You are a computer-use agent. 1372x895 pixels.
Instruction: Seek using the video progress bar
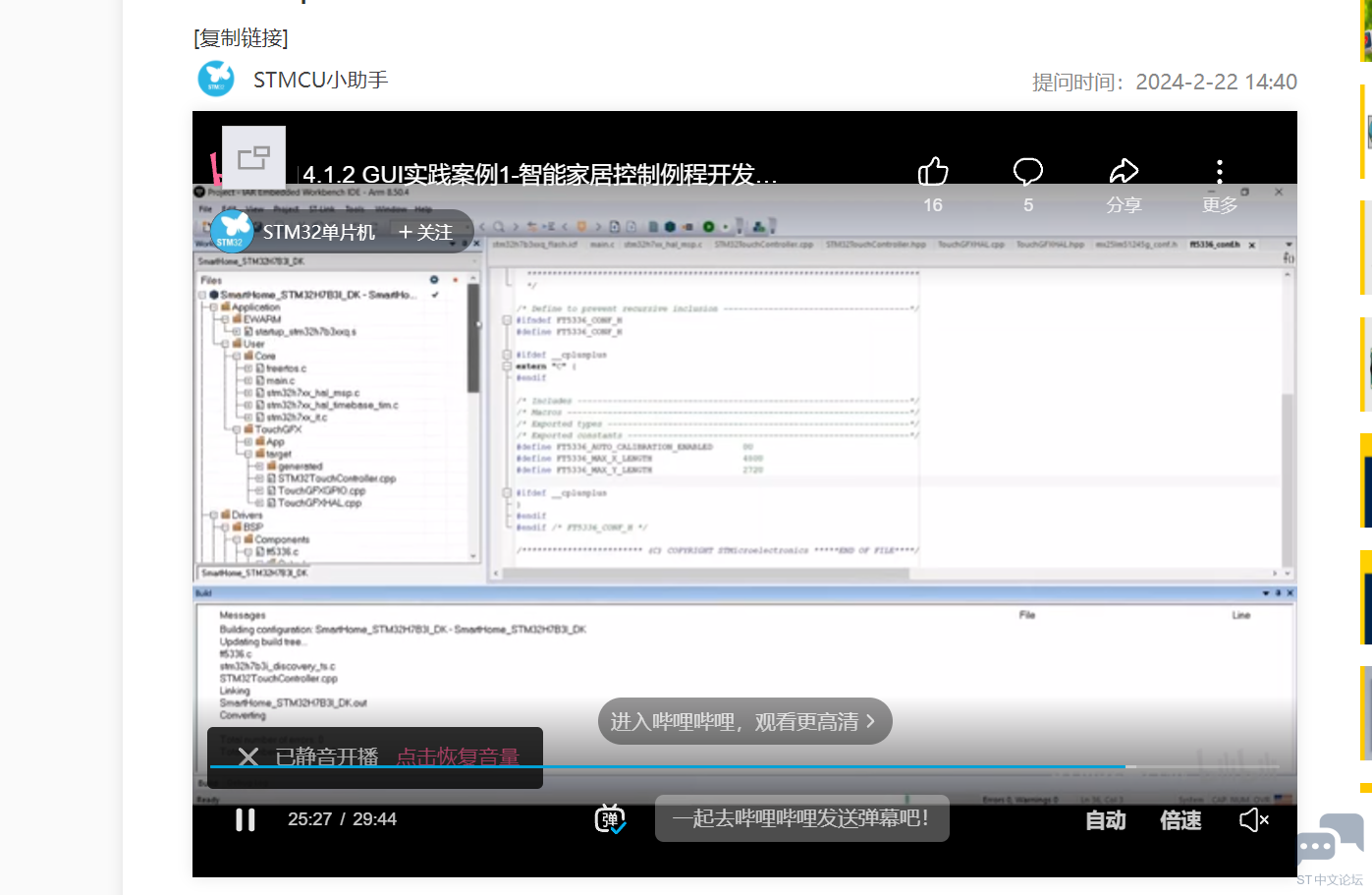pos(744,766)
